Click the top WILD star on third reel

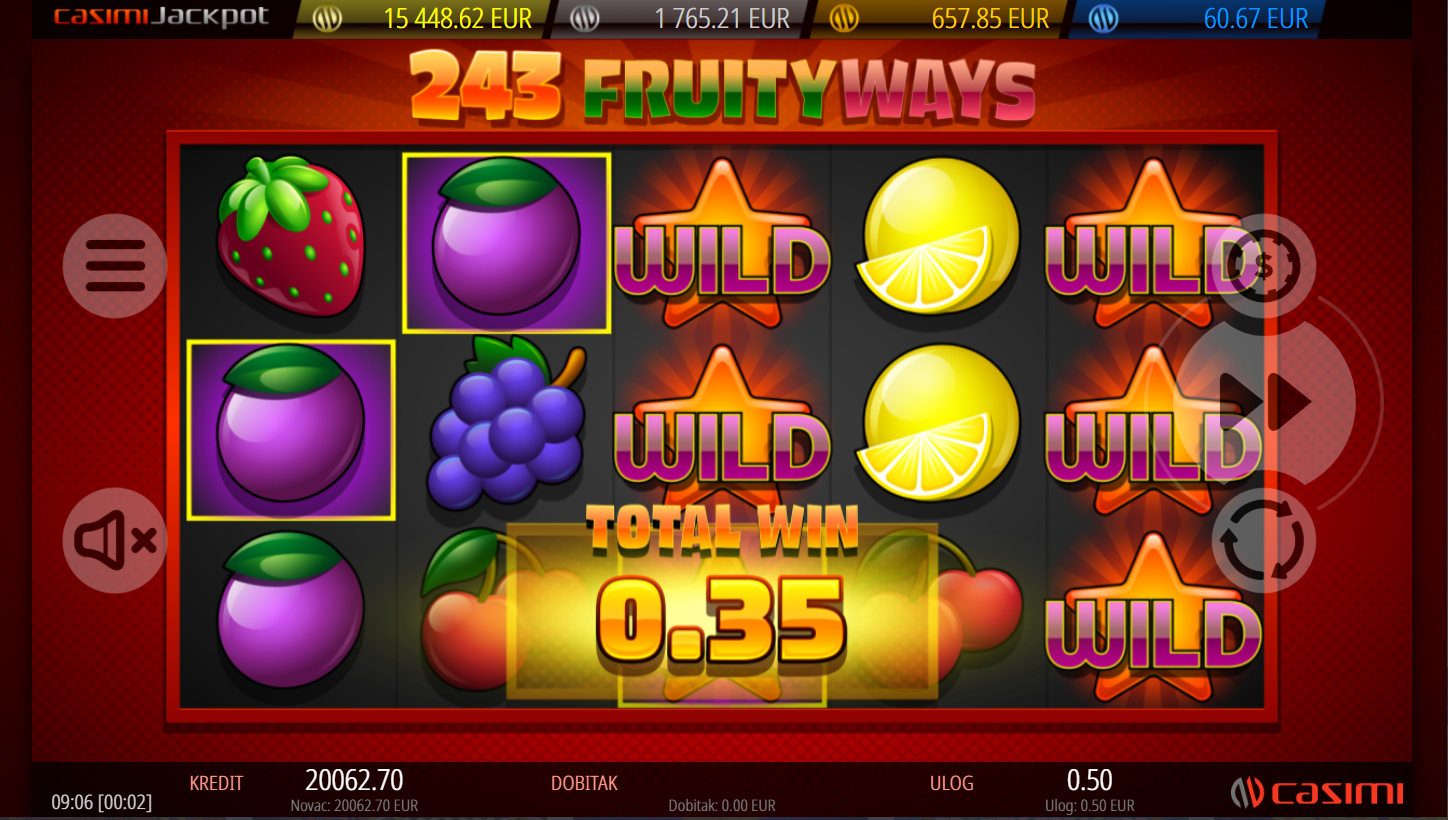point(722,245)
